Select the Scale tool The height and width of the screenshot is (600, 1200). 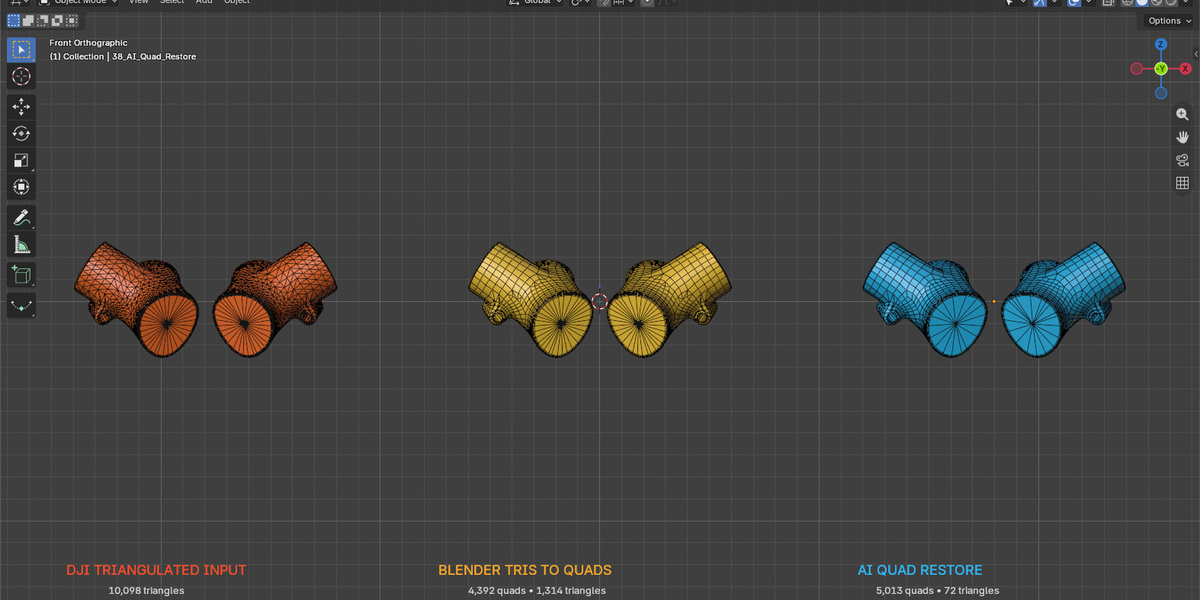[21, 160]
